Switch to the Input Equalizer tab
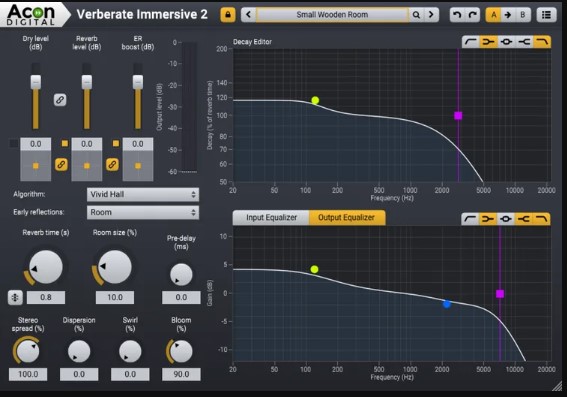The height and width of the screenshot is (397, 567). click(x=271, y=218)
